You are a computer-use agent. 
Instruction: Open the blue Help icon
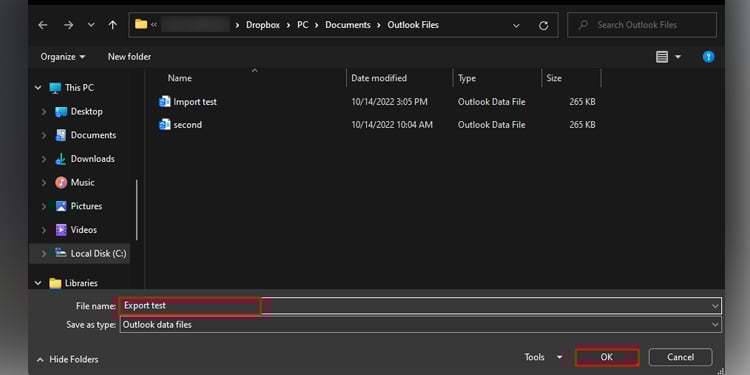(708, 57)
